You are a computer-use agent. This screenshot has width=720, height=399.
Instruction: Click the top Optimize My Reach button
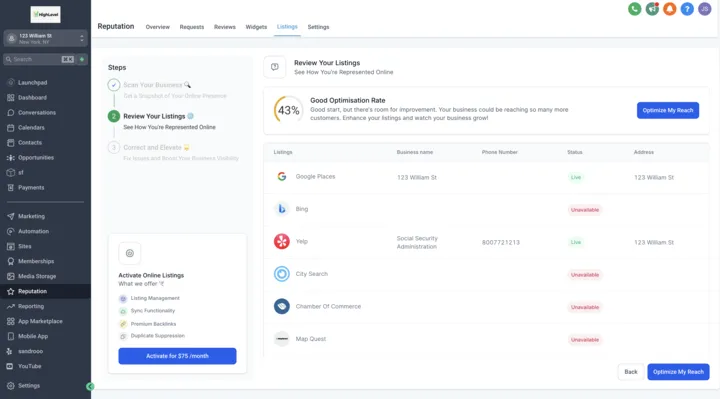click(668, 110)
